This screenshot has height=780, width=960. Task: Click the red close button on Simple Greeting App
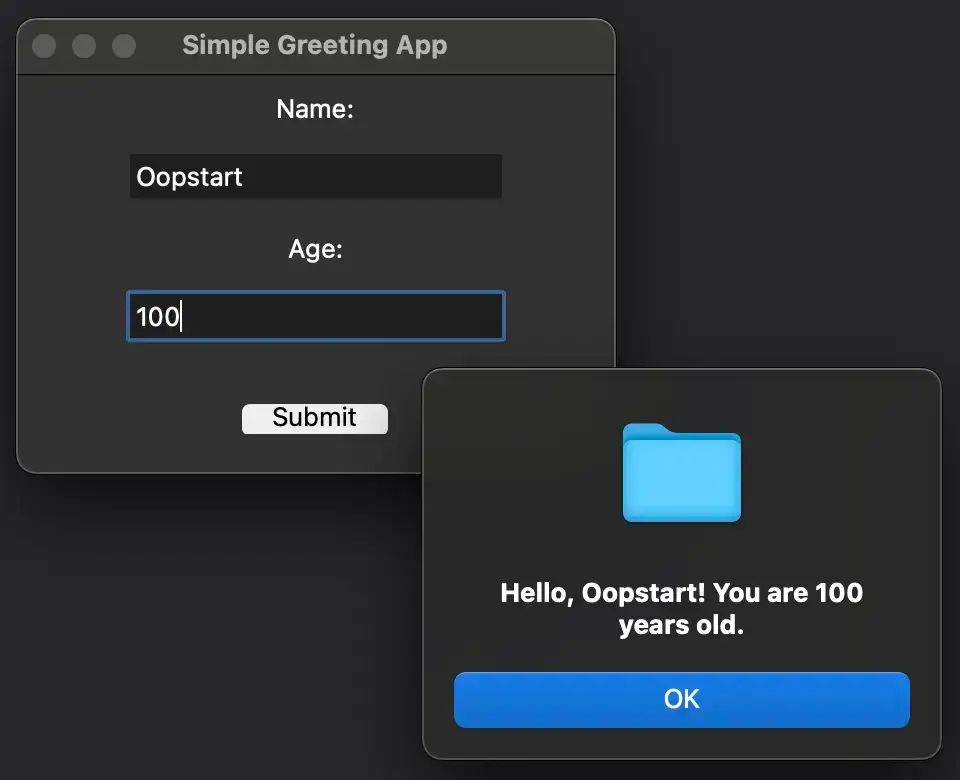(43, 45)
